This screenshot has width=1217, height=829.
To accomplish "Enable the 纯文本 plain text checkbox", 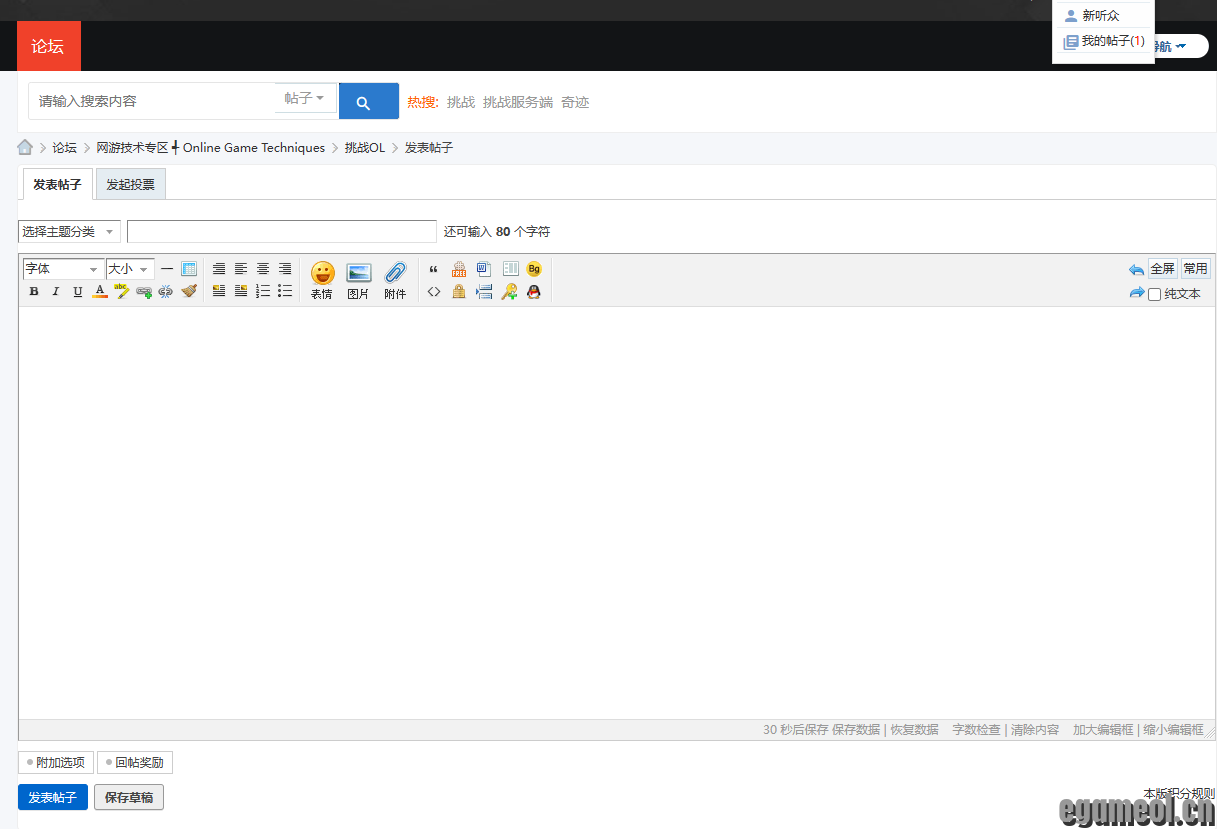I will tap(1154, 294).
